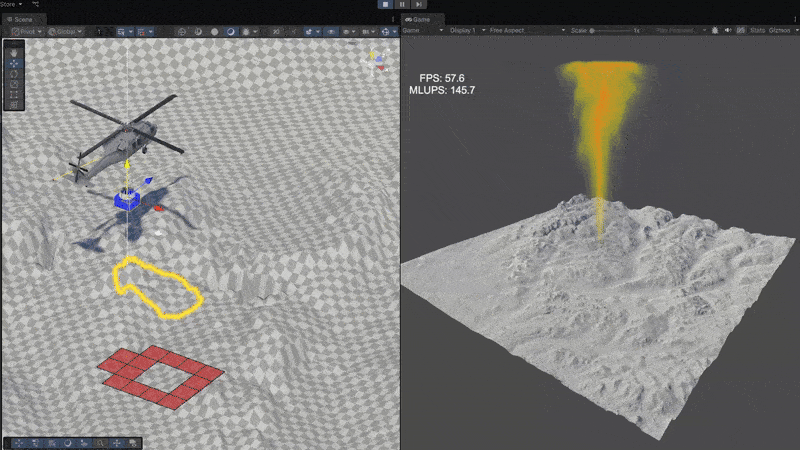This screenshot has width=800, height=450.
Task: Select the helicopter model in Scene
Action: point(120,138)
